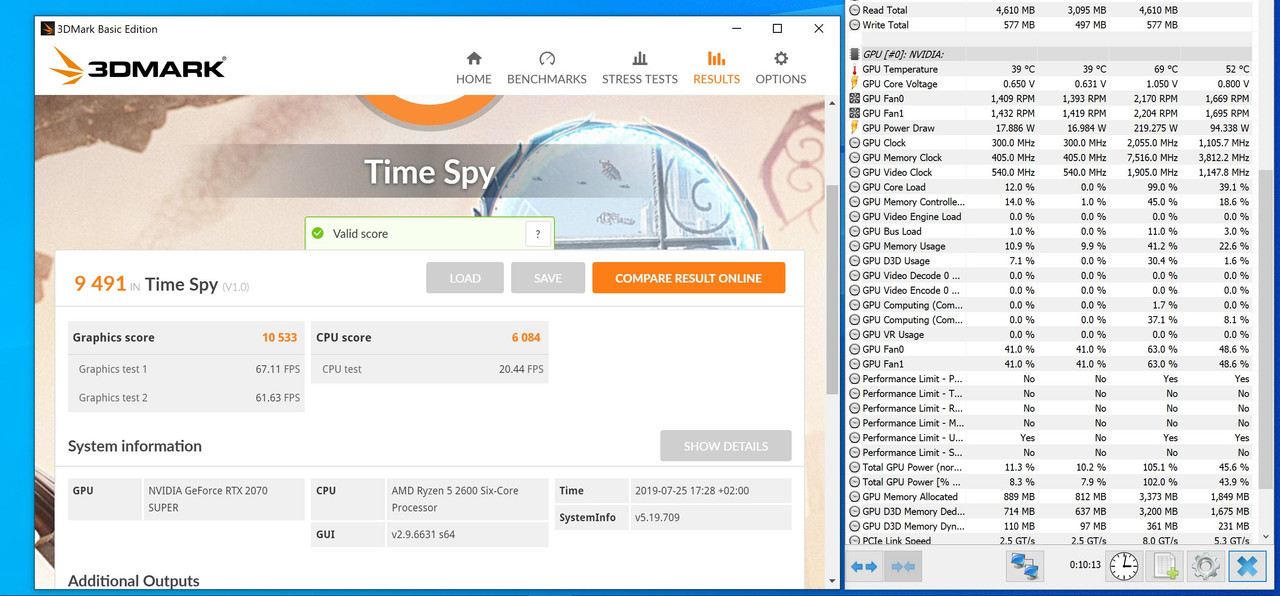
Task: Click HWiNFO expand columns arrows icon
Action: 864,567
